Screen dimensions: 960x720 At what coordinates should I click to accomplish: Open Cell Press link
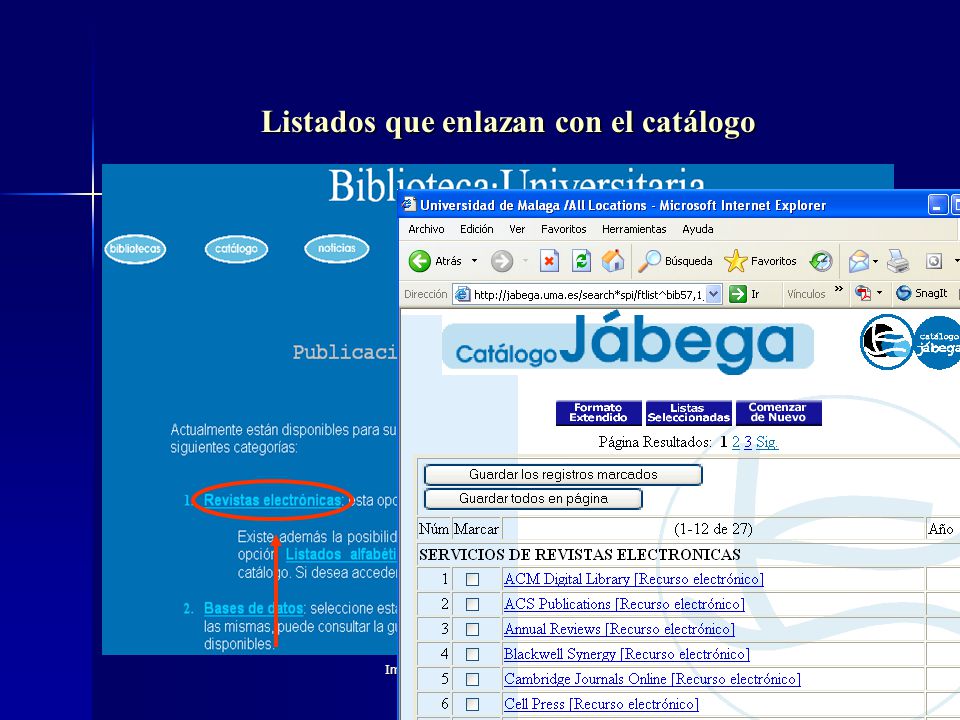pos(601,705)
